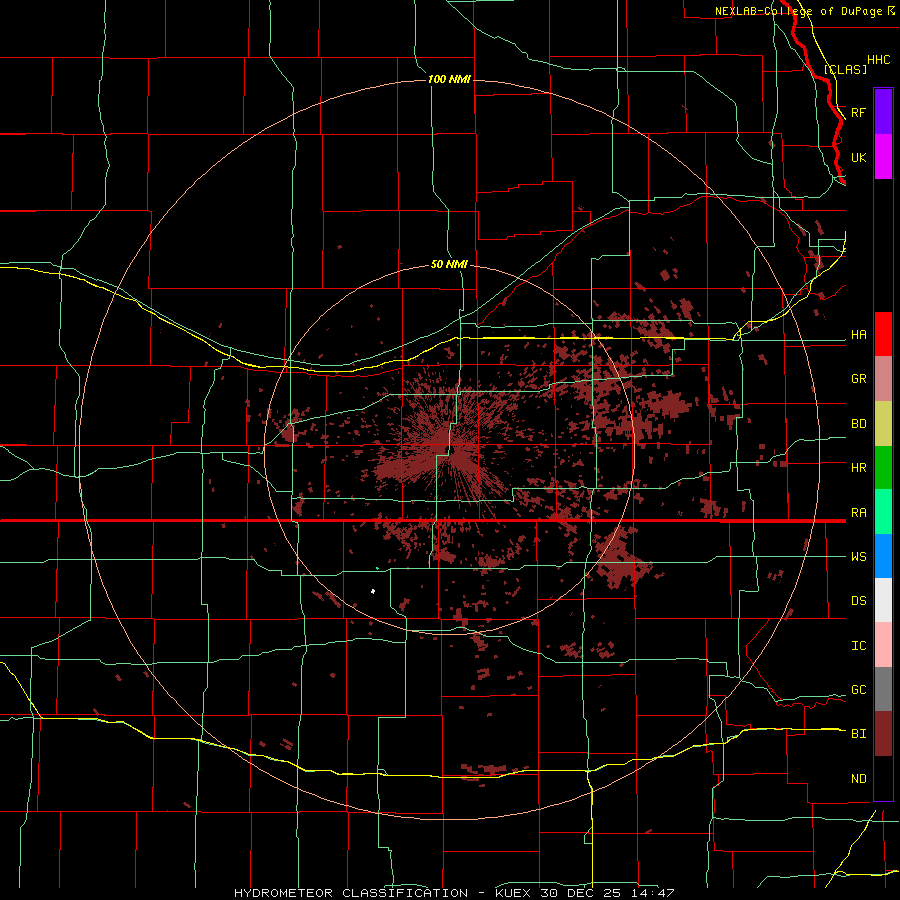
Task: Select the WS blue legend swatch
Action: 883,556
